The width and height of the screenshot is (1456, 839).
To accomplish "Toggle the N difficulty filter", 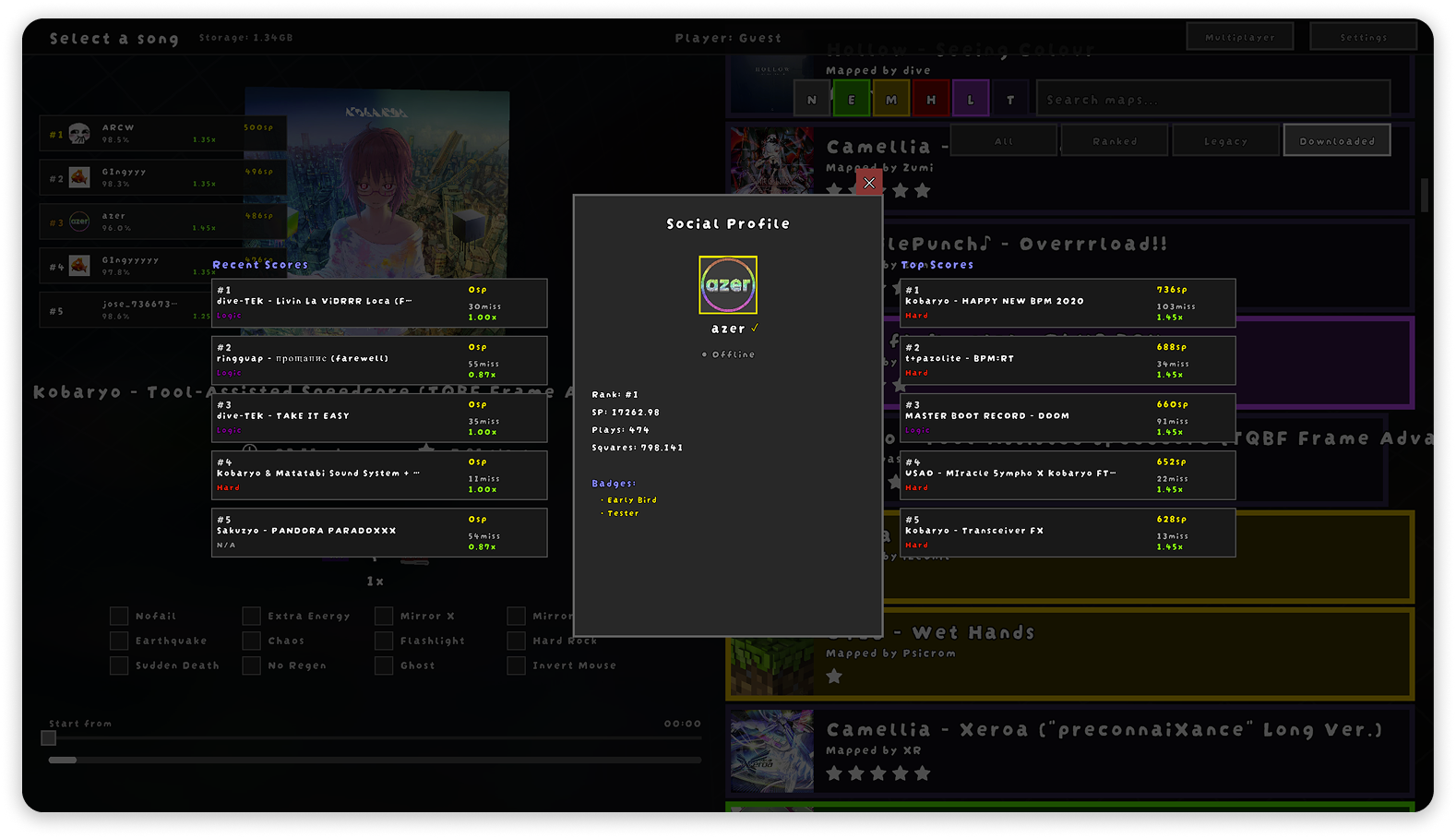I will [811, 100].
